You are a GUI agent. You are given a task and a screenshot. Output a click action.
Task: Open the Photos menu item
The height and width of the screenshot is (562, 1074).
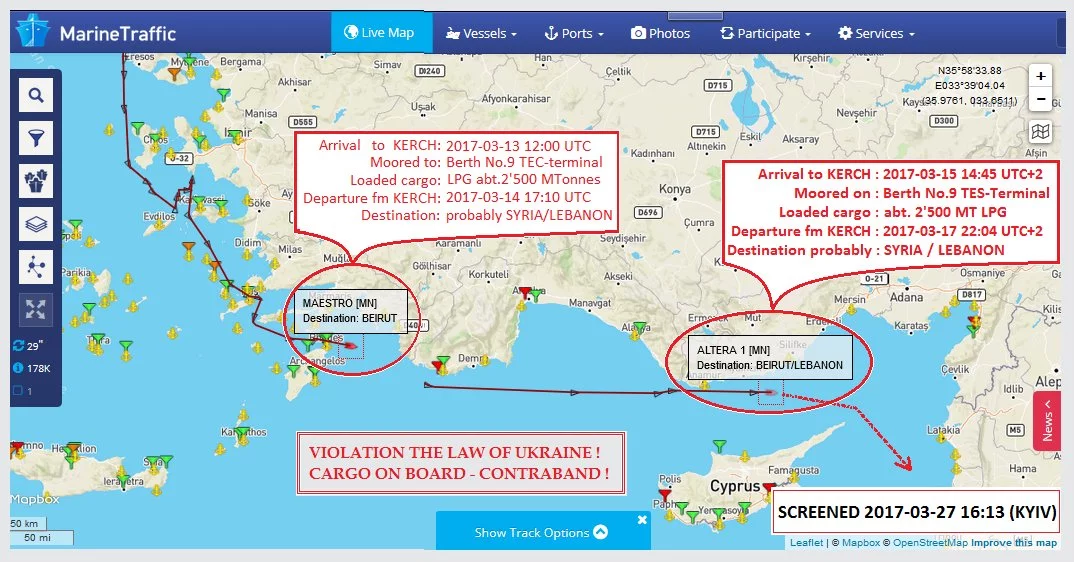pos(660,33)
